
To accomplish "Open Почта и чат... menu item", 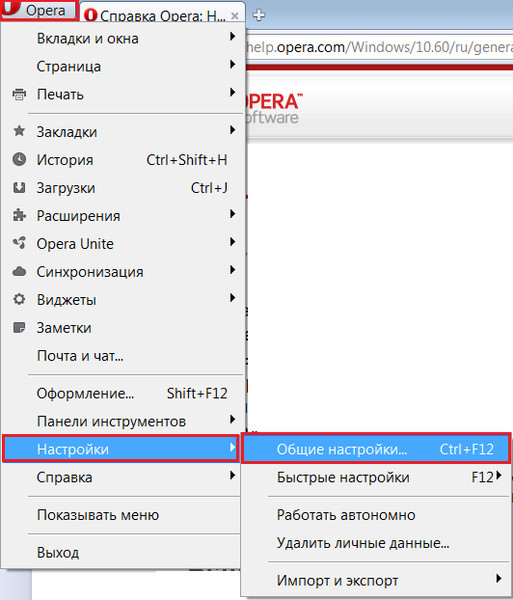I will point(122,355).
